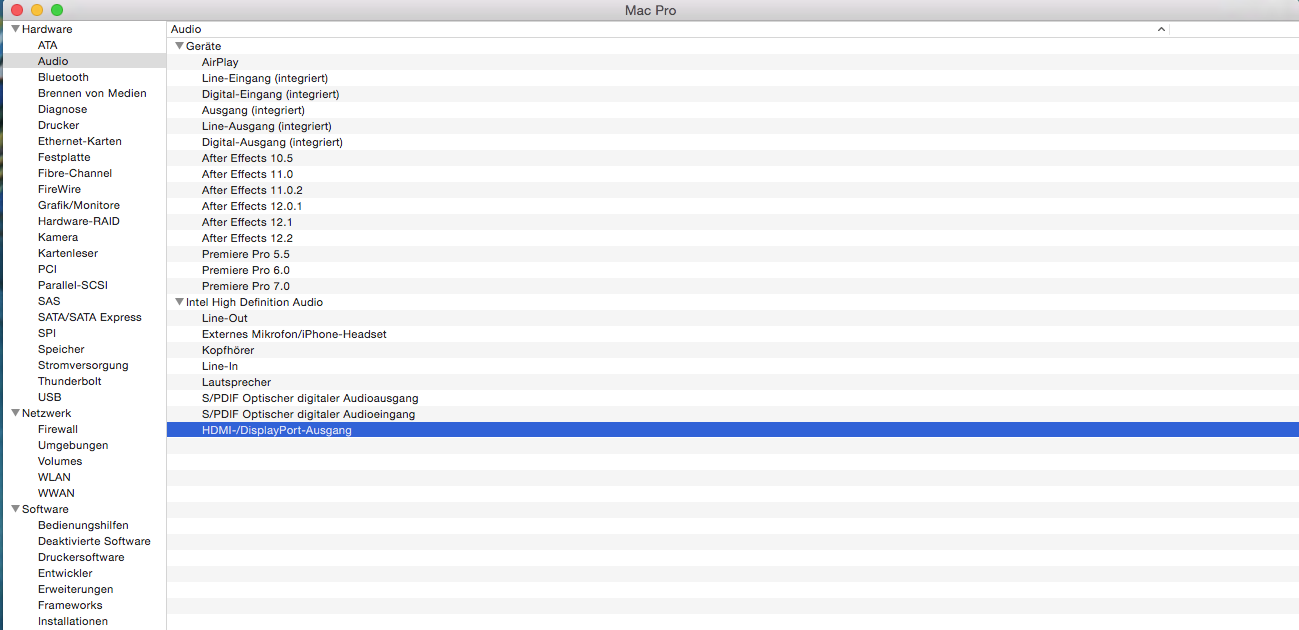This screenshot has height=630, width=1299.
Task: Open Stromversorgung info
Action: (x=83, y=365)
